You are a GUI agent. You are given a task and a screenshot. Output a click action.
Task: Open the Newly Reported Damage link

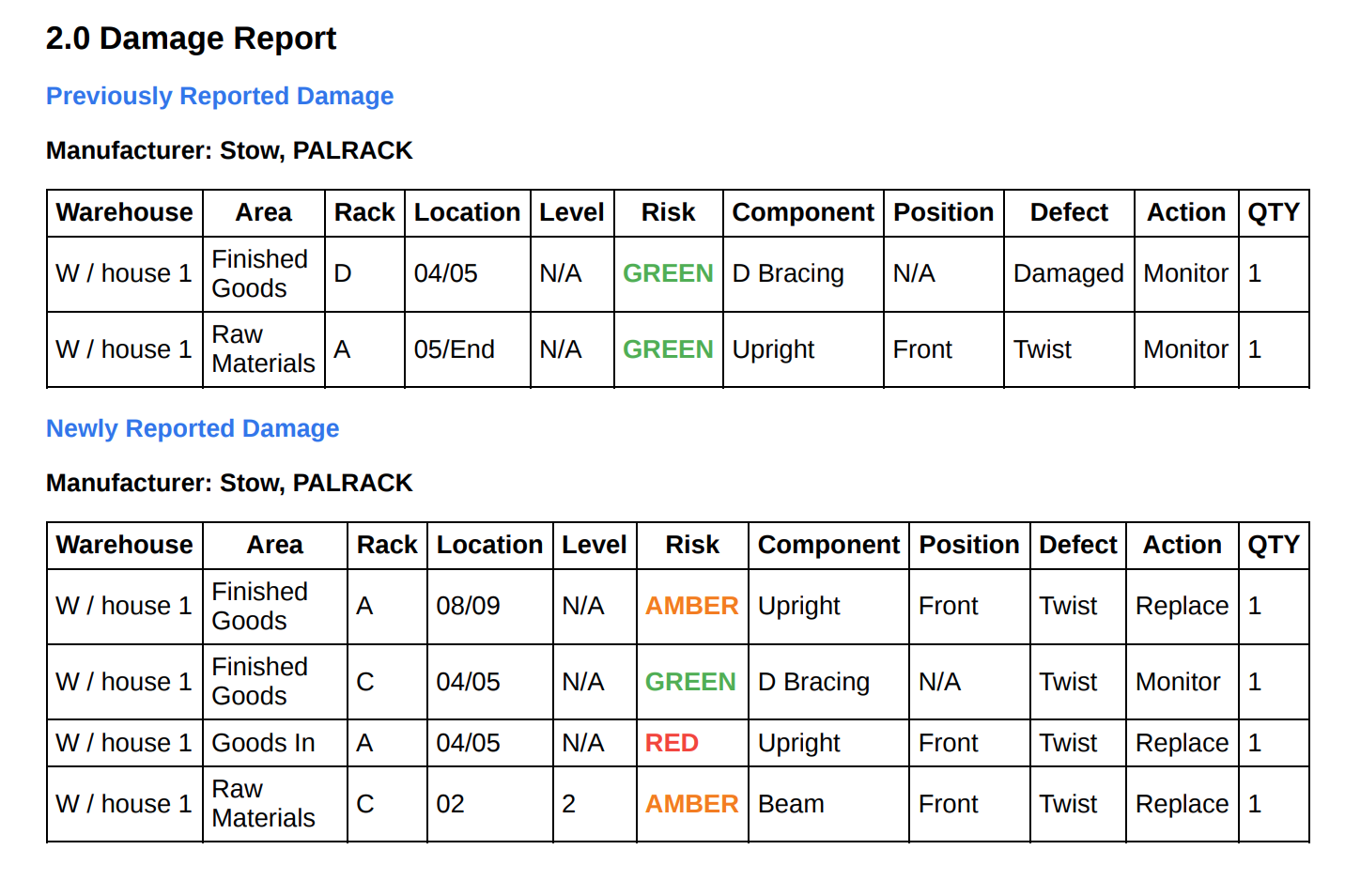(193, 428)
